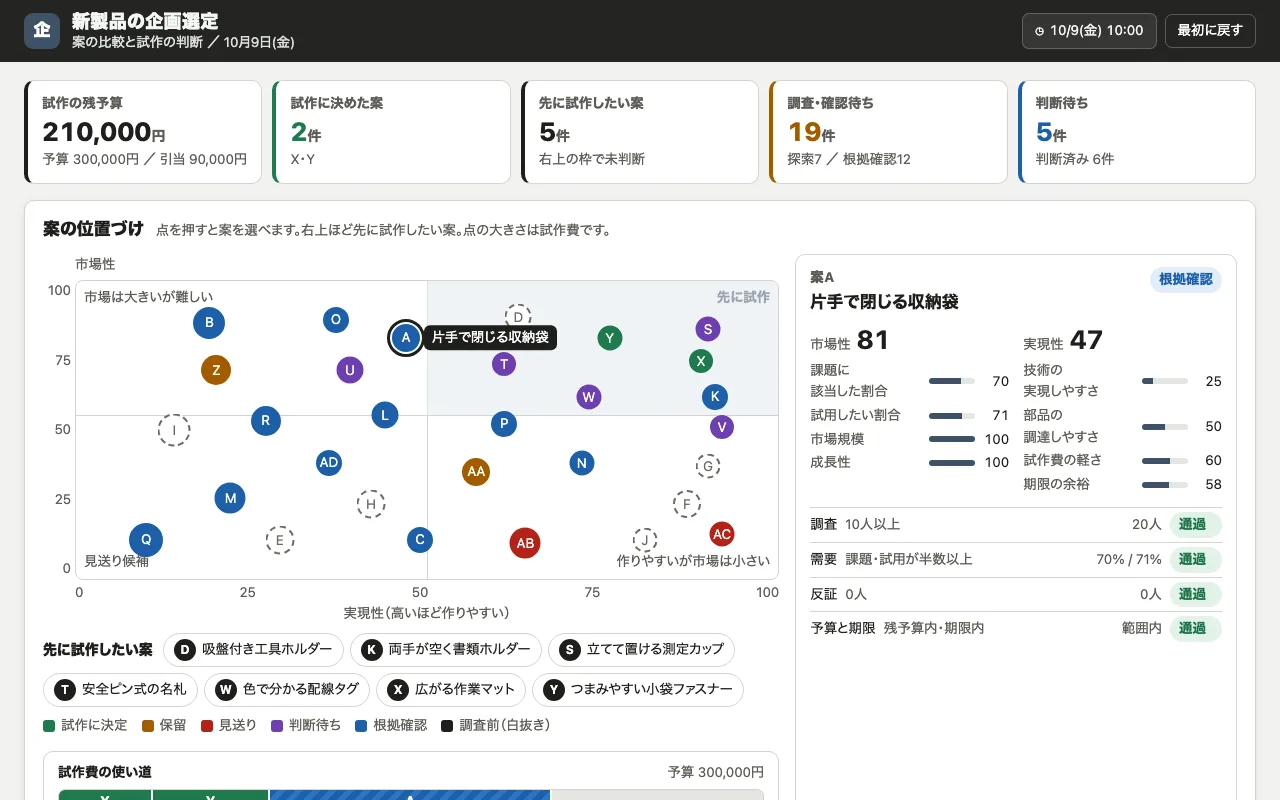Image resolution: width=1280 pixels, height=800 pixels.
Task: Pick the dashed I point on the chart
Action: (174, 431)
